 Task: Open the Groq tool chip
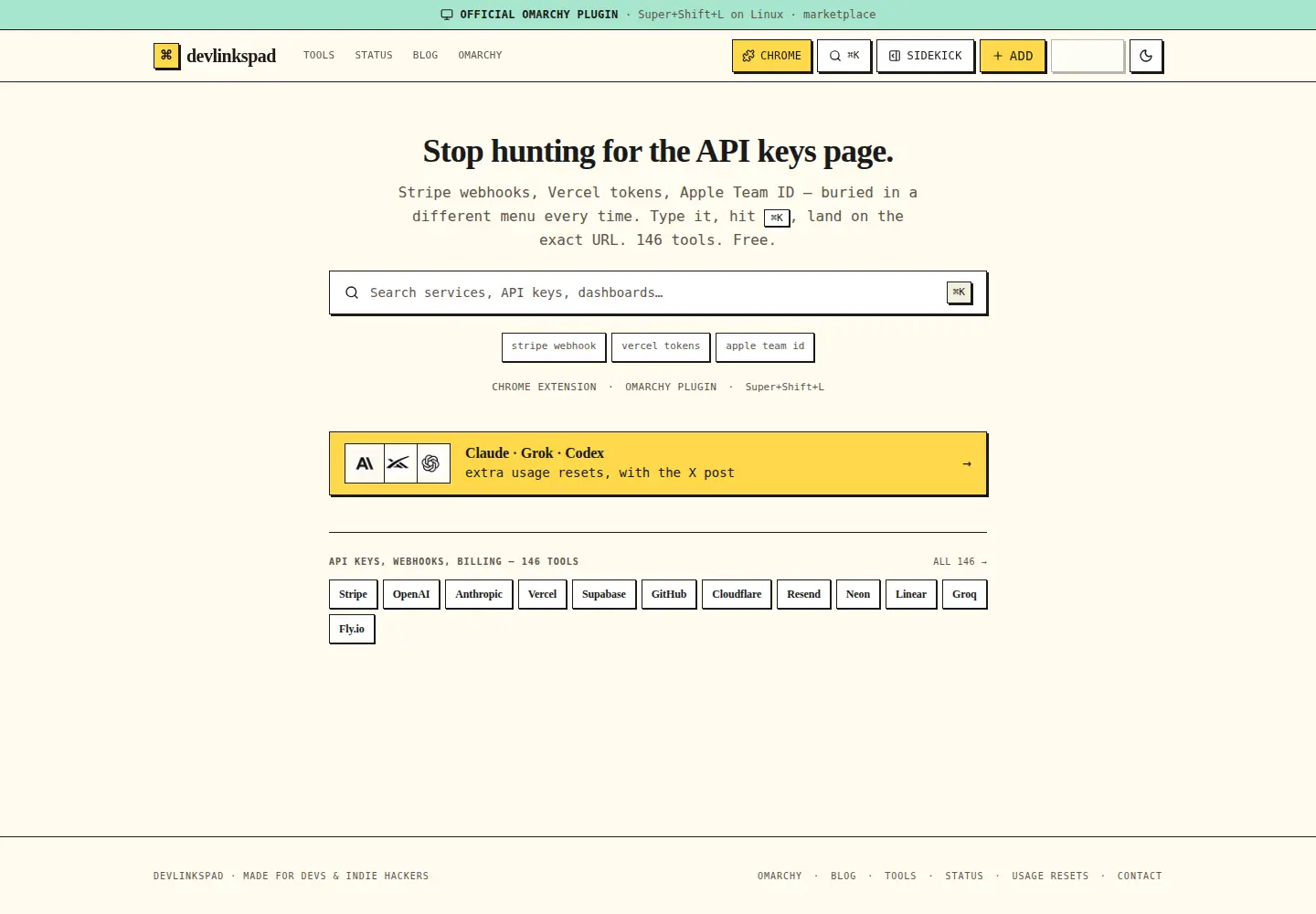964,594
